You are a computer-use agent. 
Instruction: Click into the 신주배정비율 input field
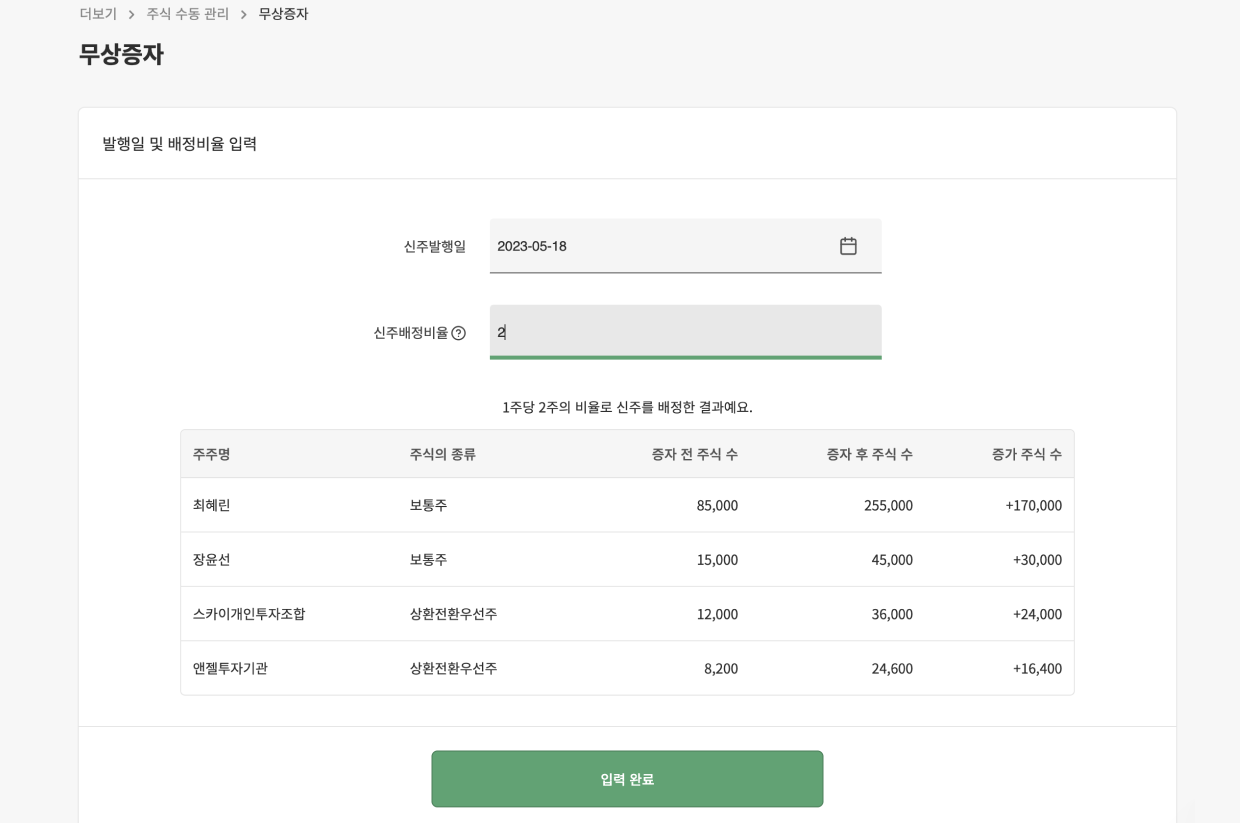[x=685, y=332]
